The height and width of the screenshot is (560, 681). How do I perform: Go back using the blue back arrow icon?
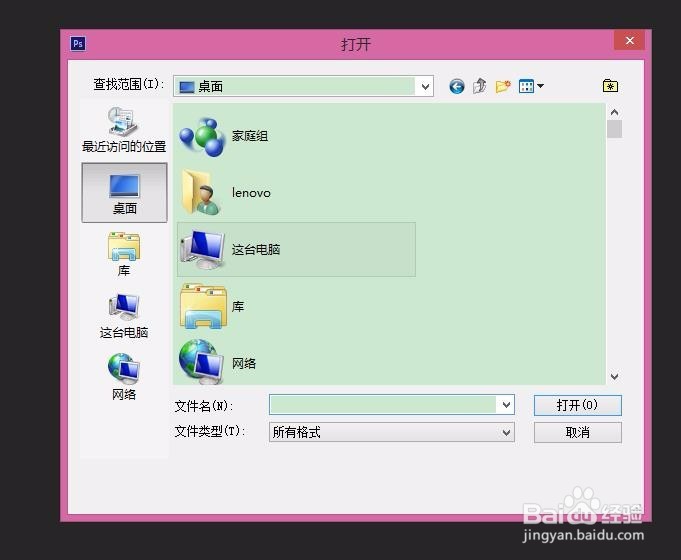click(x=456, y=86)
